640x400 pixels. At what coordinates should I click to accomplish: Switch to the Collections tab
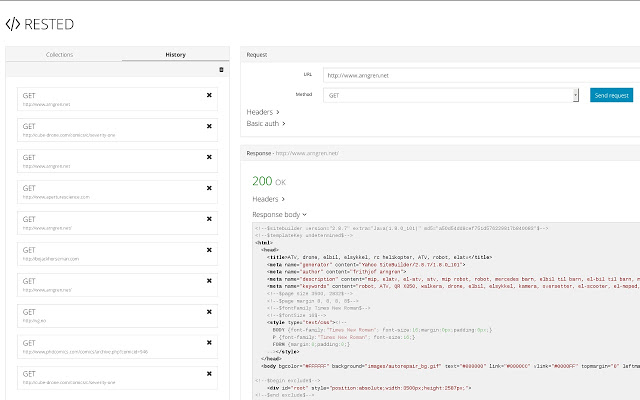pos(63,55)
